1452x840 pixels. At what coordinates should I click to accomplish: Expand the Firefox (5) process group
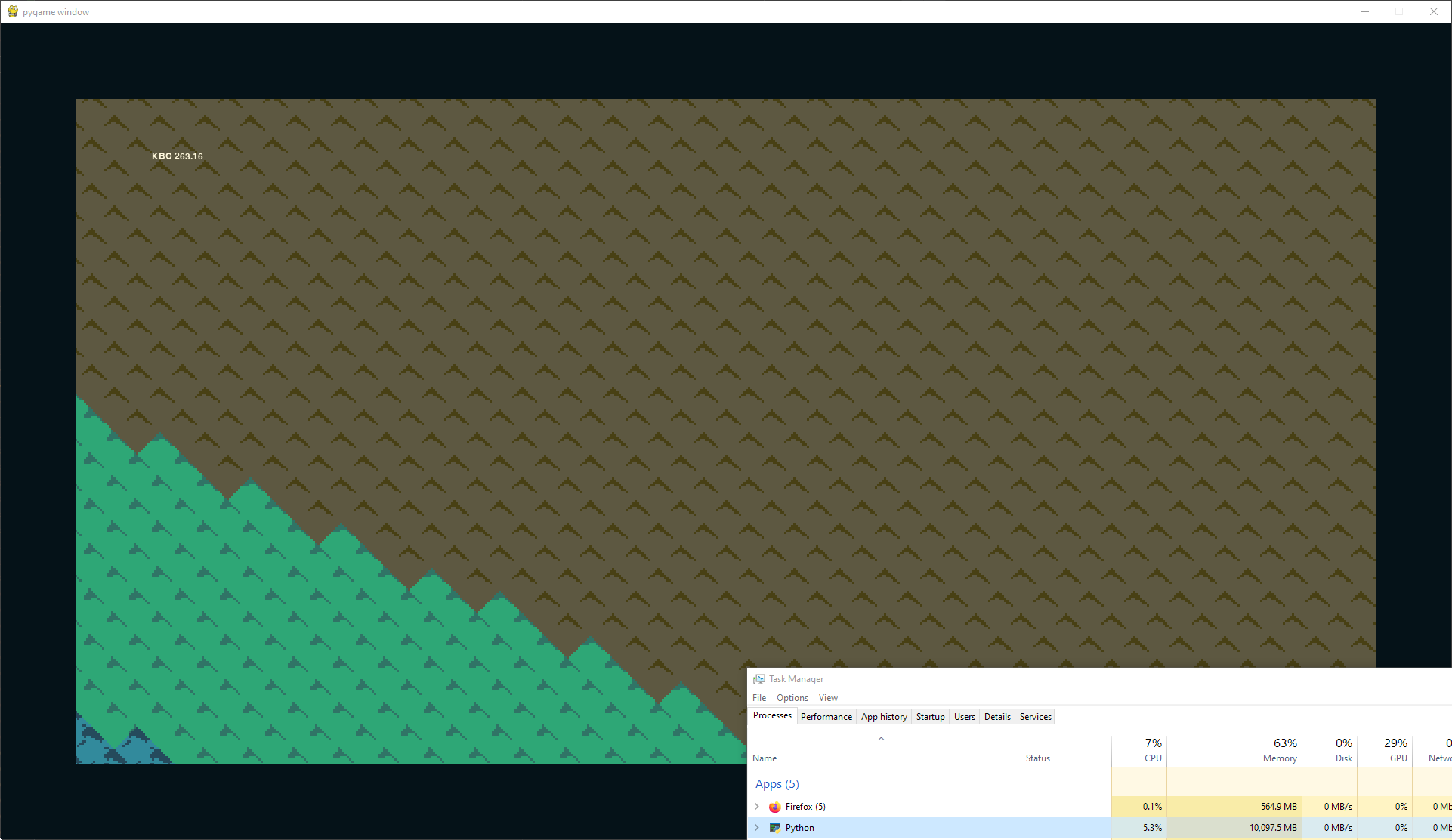(x=757, y=807)
